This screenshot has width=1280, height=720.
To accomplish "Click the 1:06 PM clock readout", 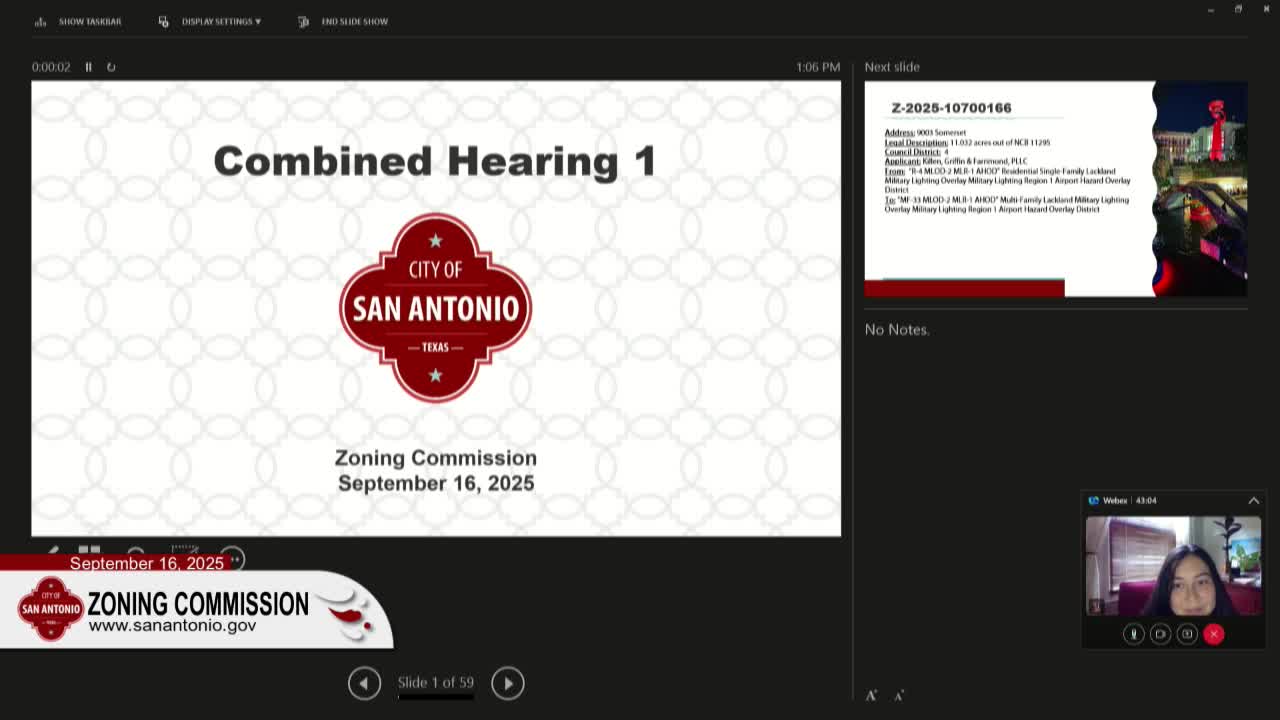I will [818, 67].
